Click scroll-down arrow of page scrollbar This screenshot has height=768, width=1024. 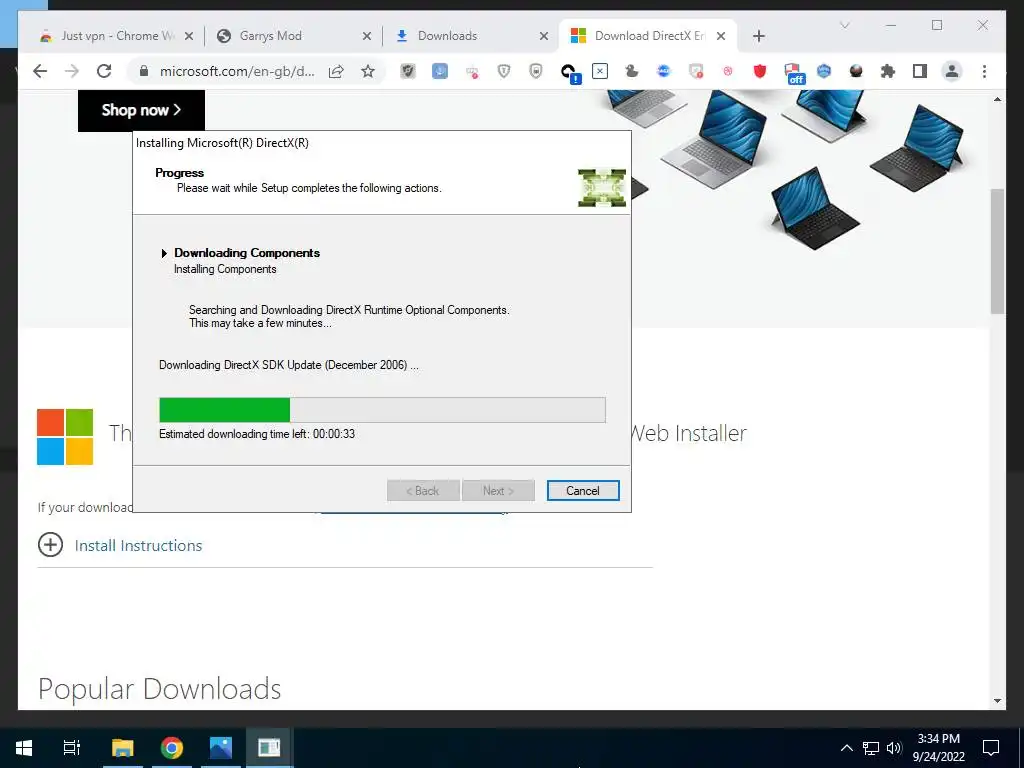click(x=997, y=701)
